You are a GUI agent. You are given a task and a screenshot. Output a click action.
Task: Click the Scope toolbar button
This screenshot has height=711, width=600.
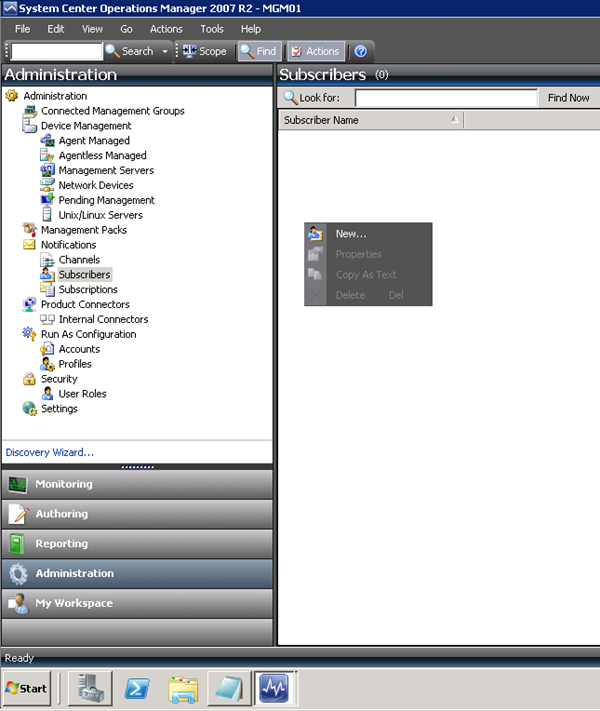[x=205, y=51]
